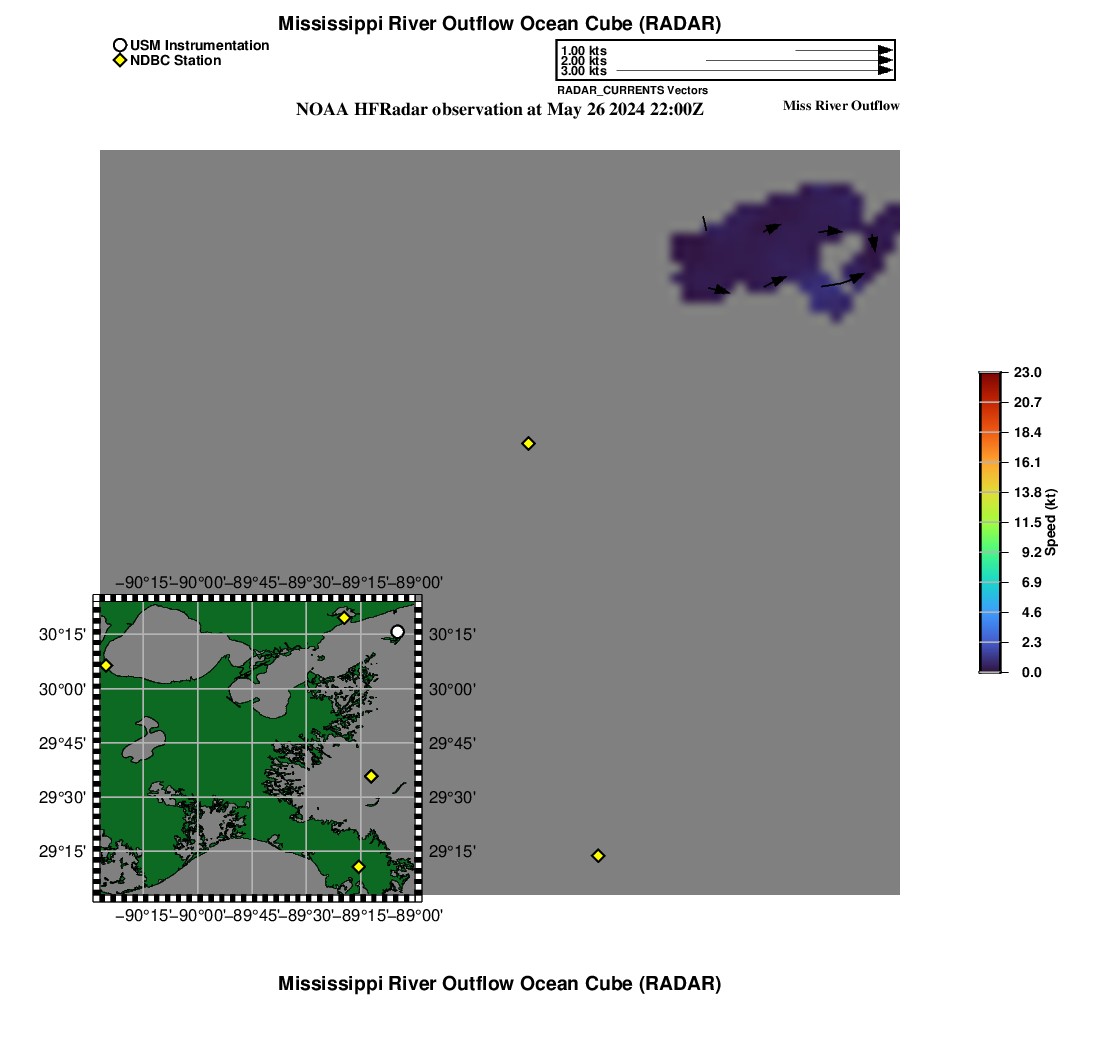The width and height of the screenshot is (1100, 1050).
Task: Select the bottommost NDBC diamond in the inset map
Action: point(358,866)
